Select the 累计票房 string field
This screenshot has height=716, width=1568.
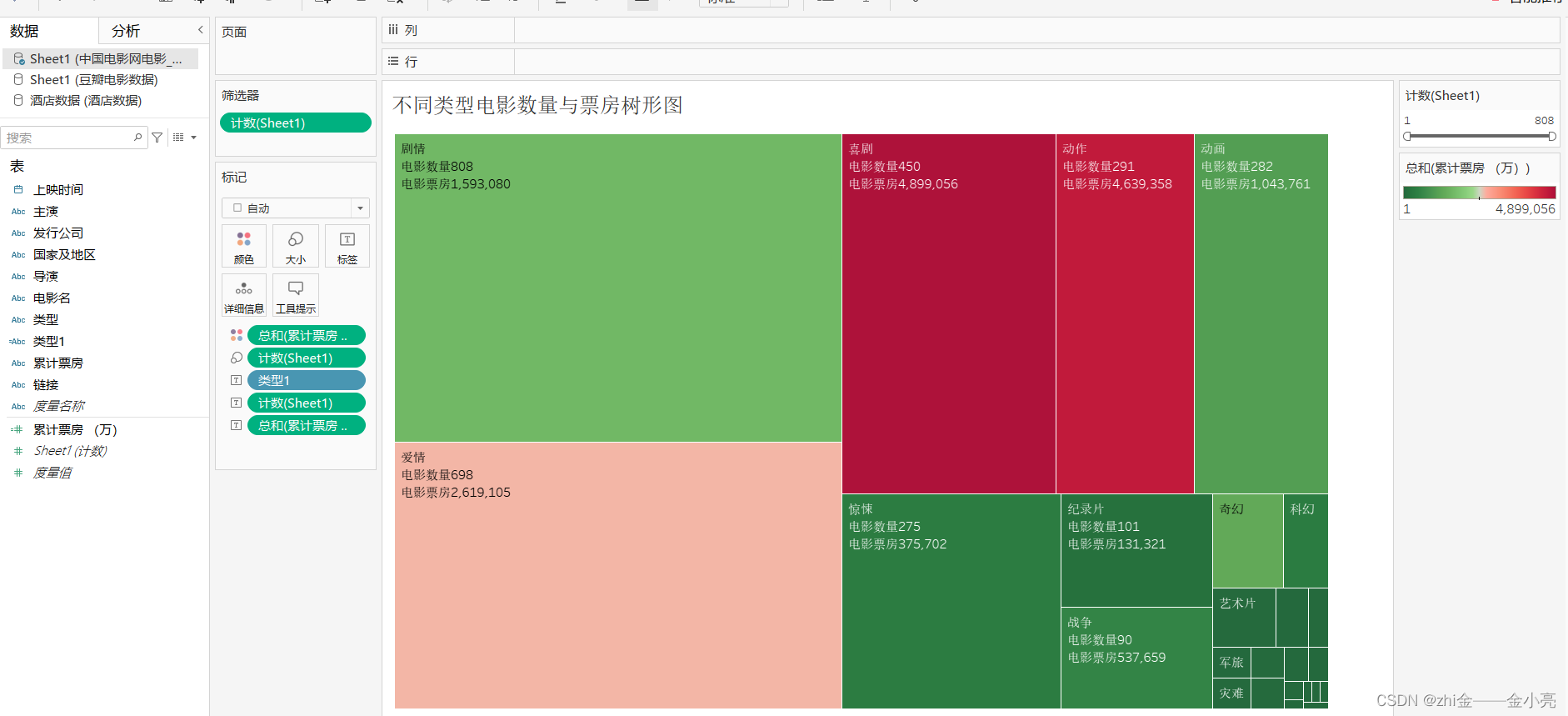point(58,363)
